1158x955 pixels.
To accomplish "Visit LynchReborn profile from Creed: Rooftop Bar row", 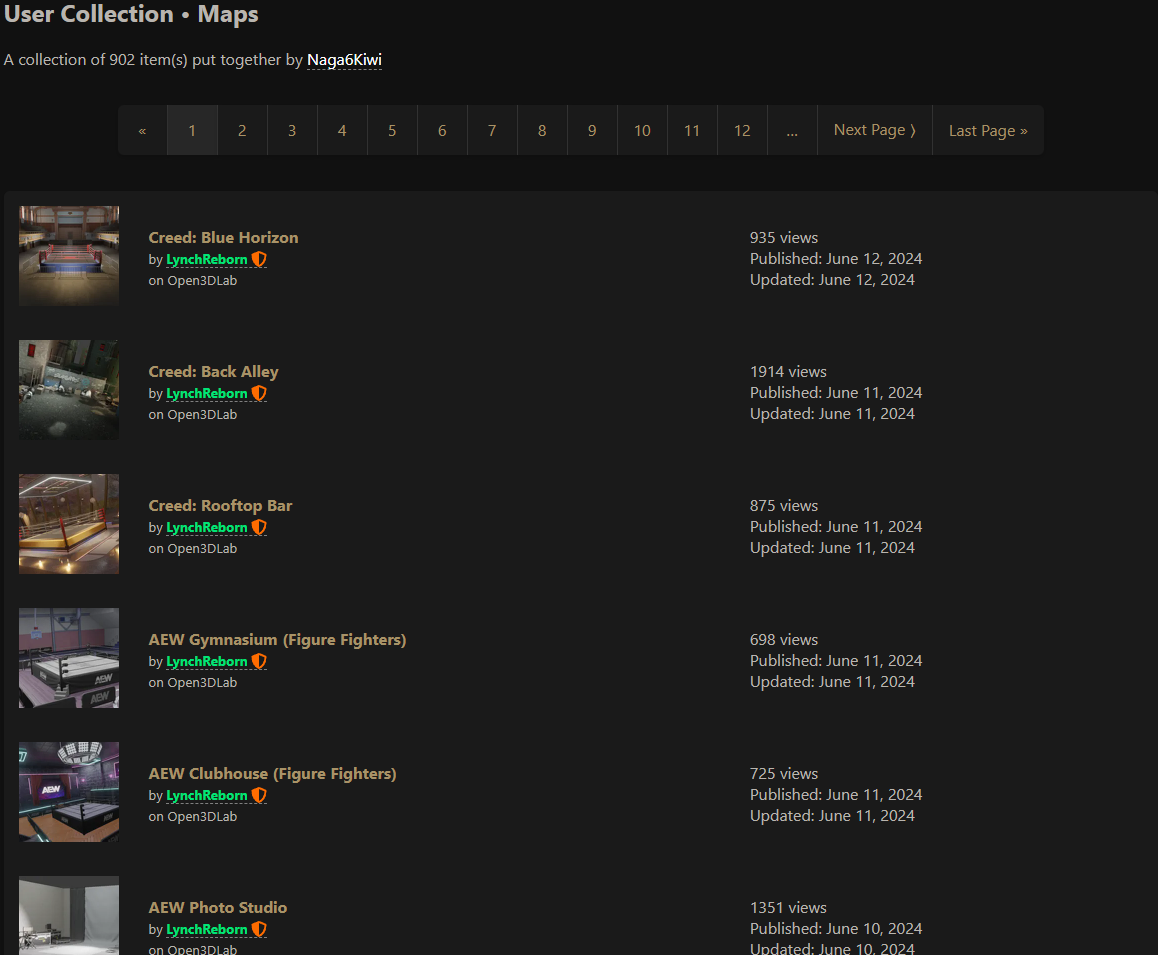I will [x=207, y=528].
